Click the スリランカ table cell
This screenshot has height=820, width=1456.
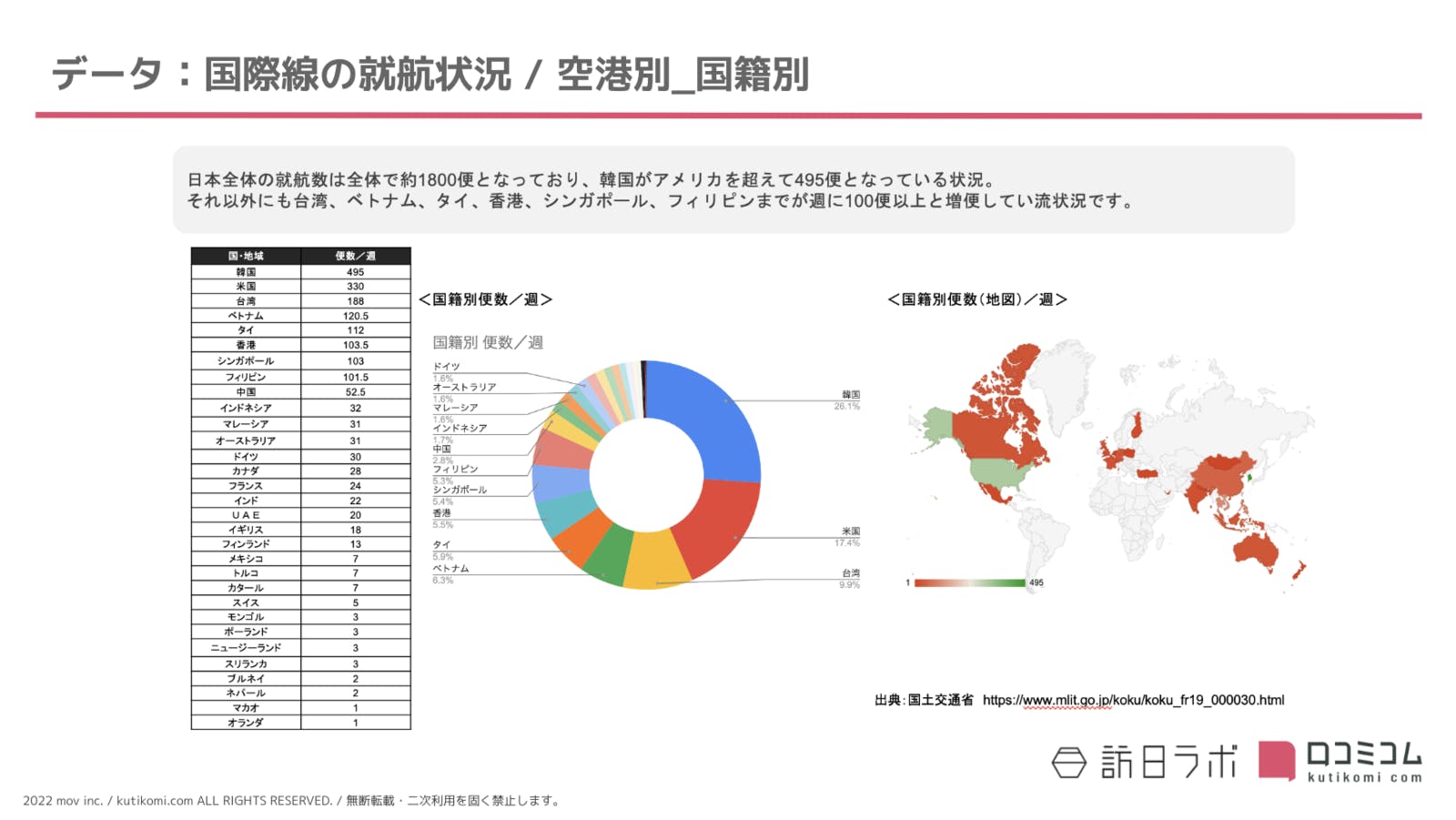pyautogui.click(x=246, y=663)
